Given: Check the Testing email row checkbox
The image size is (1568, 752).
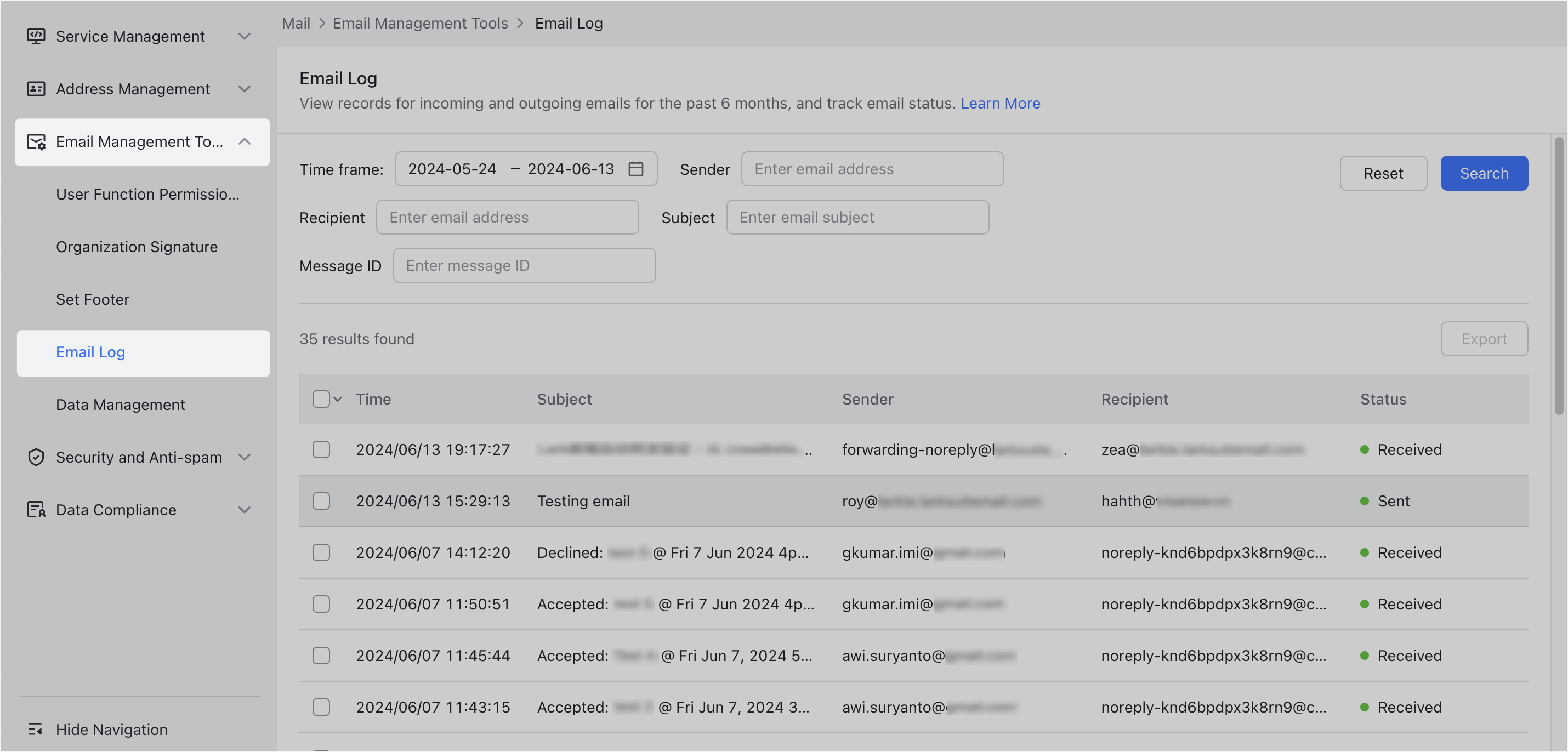Looking at the screenshot, I should (x=321, y=501).
